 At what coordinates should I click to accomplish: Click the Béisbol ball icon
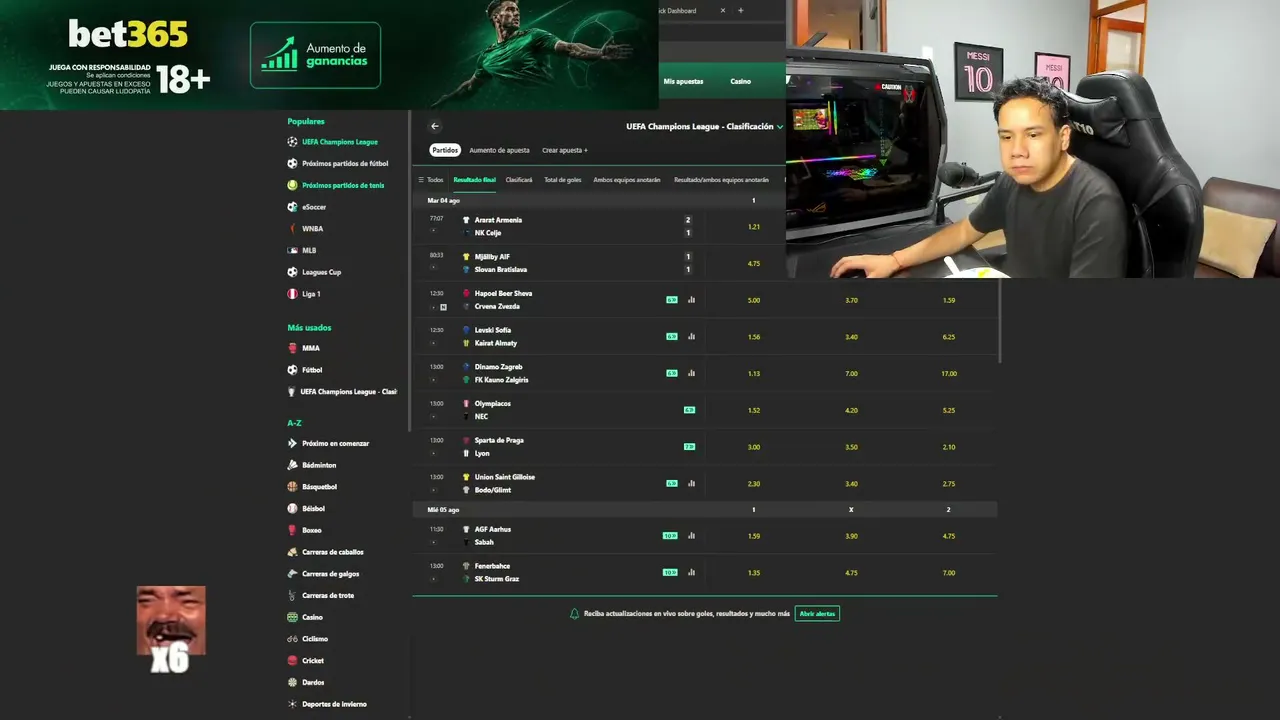[293, 509]
